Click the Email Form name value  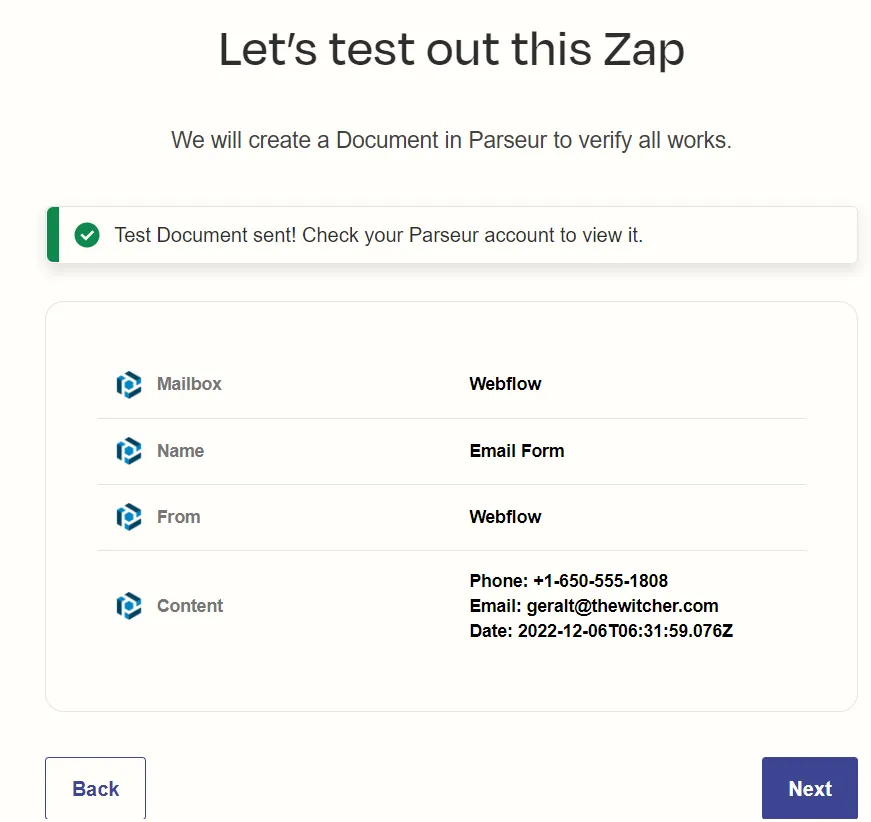click(517, 451)
